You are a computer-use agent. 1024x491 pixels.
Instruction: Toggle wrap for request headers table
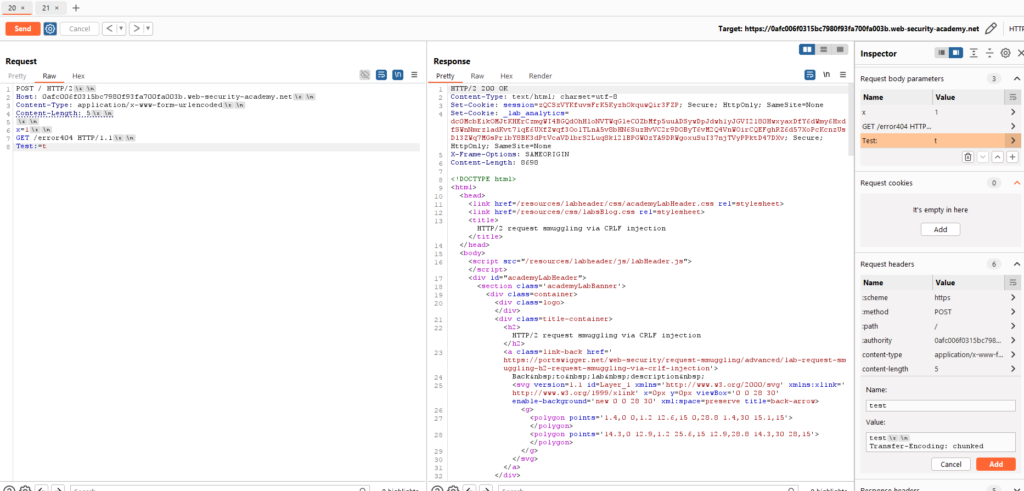pyautogui.click(x=1013, y=283)
